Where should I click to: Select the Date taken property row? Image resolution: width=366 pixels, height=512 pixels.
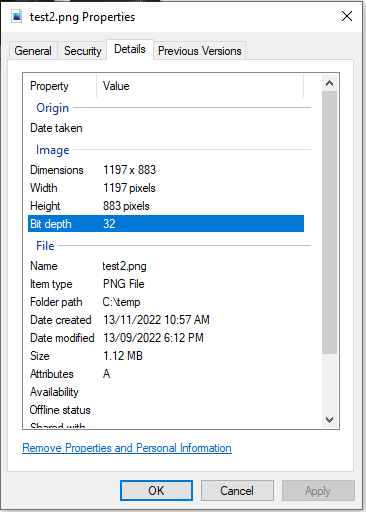[166, 128]
